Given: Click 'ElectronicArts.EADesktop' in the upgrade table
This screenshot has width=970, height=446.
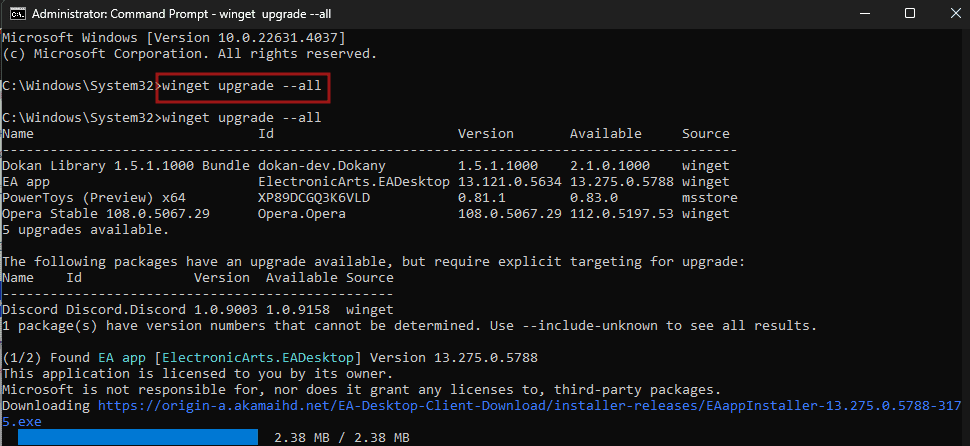Looking at the screenshot, I should (x=354, y=182).
